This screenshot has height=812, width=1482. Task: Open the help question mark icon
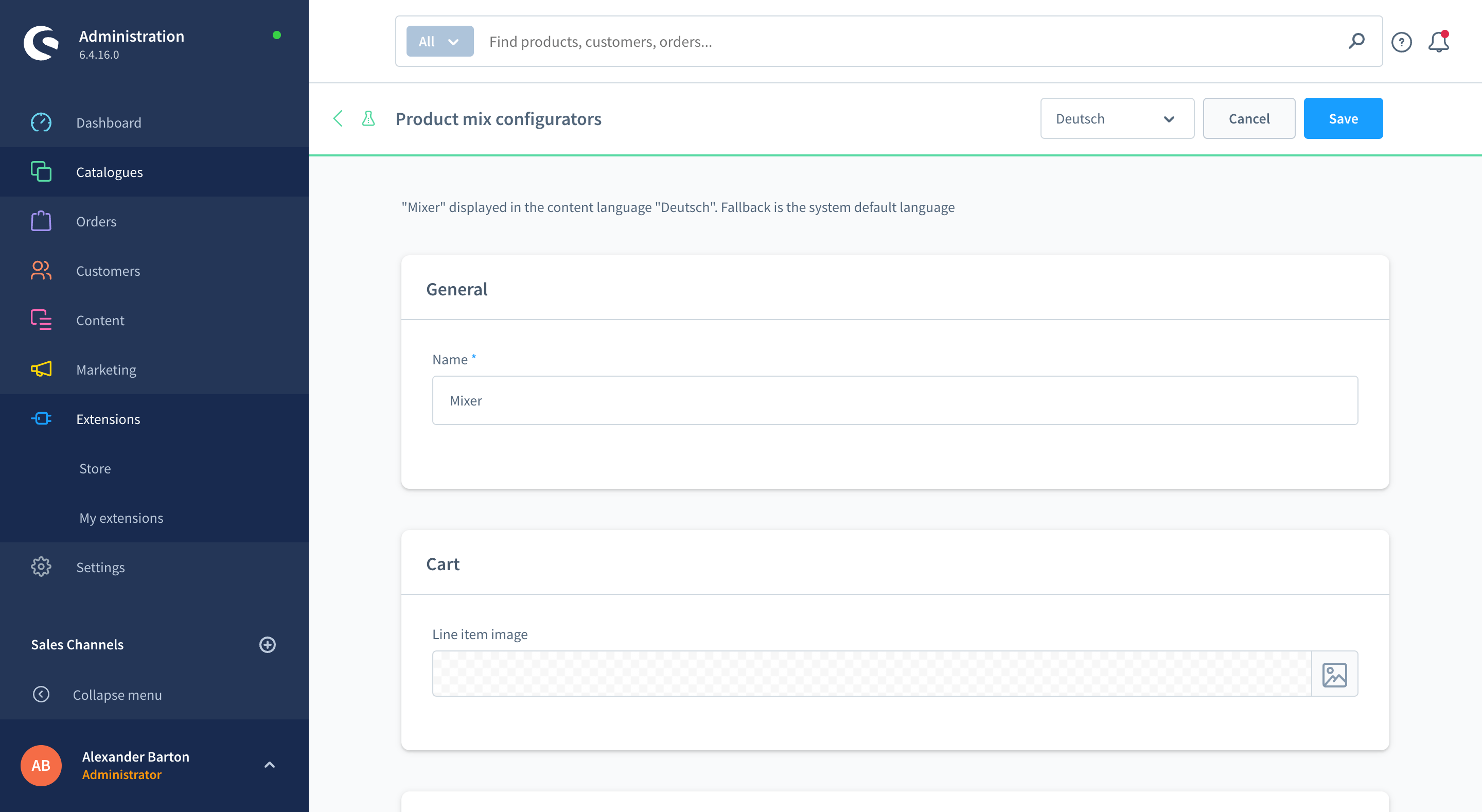click(x=1401, y=42)
